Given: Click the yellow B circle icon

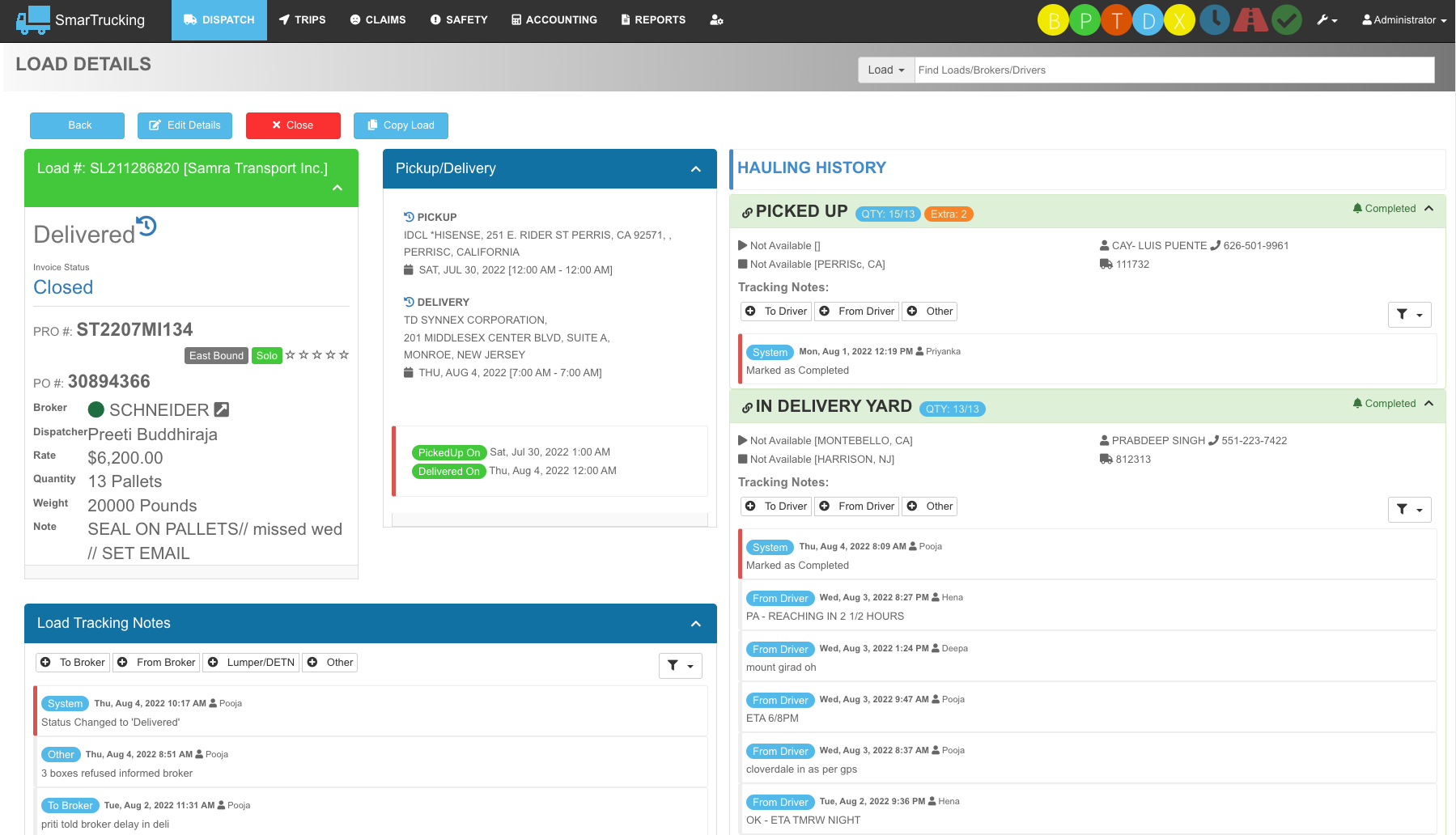Looking at the screenshot, I should (x=1053, y=21).
